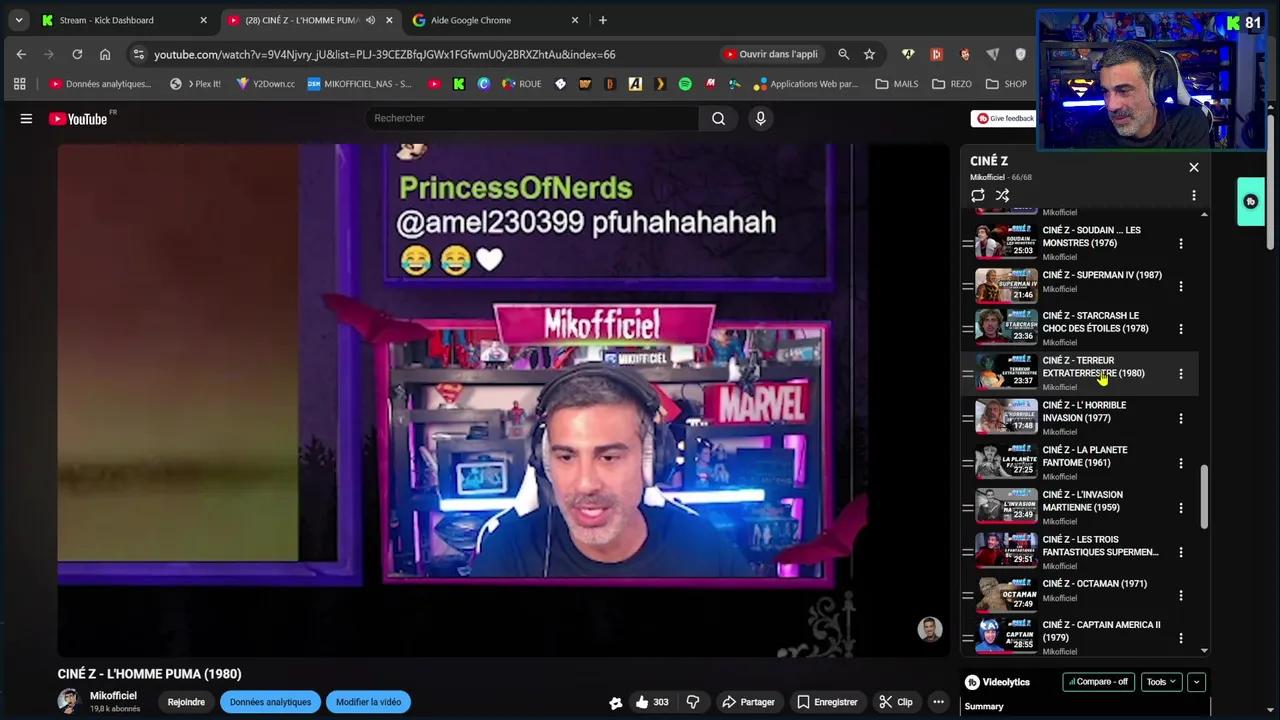This screenshot has height=720, width=1280.
Task: Open the OCTAMAN 1971 video thumbnail
Action: pyautogui.click(x=1004, y=594)
